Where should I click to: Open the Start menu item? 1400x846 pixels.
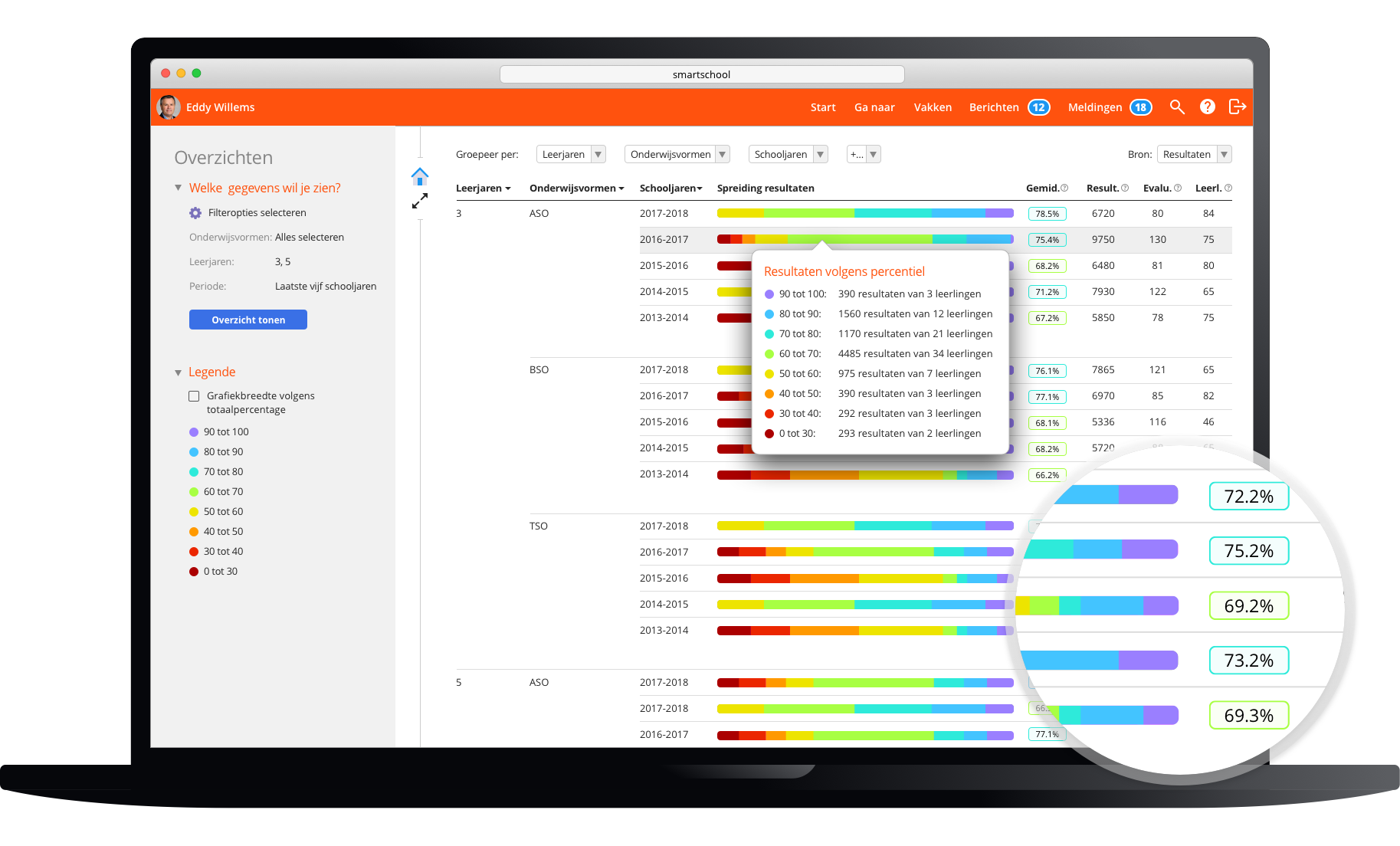pos(823,107)
